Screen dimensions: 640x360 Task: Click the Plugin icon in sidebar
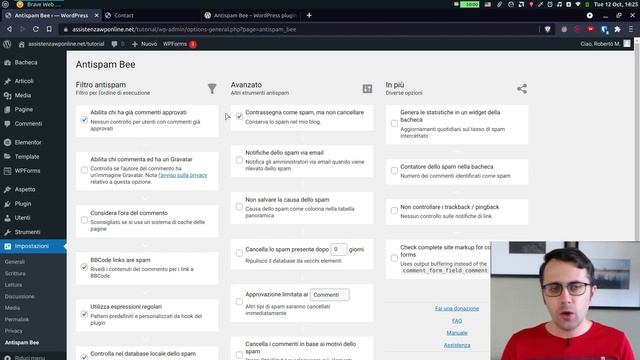click(7, 204)
